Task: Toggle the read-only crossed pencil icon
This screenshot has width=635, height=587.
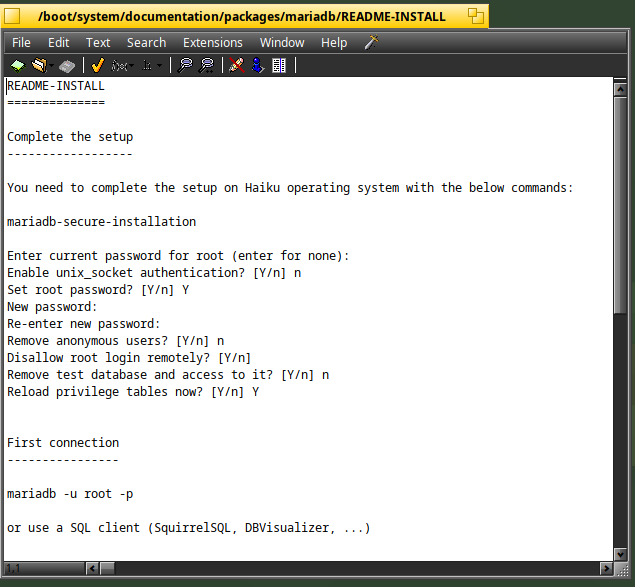Action: [x=237, y=65]
